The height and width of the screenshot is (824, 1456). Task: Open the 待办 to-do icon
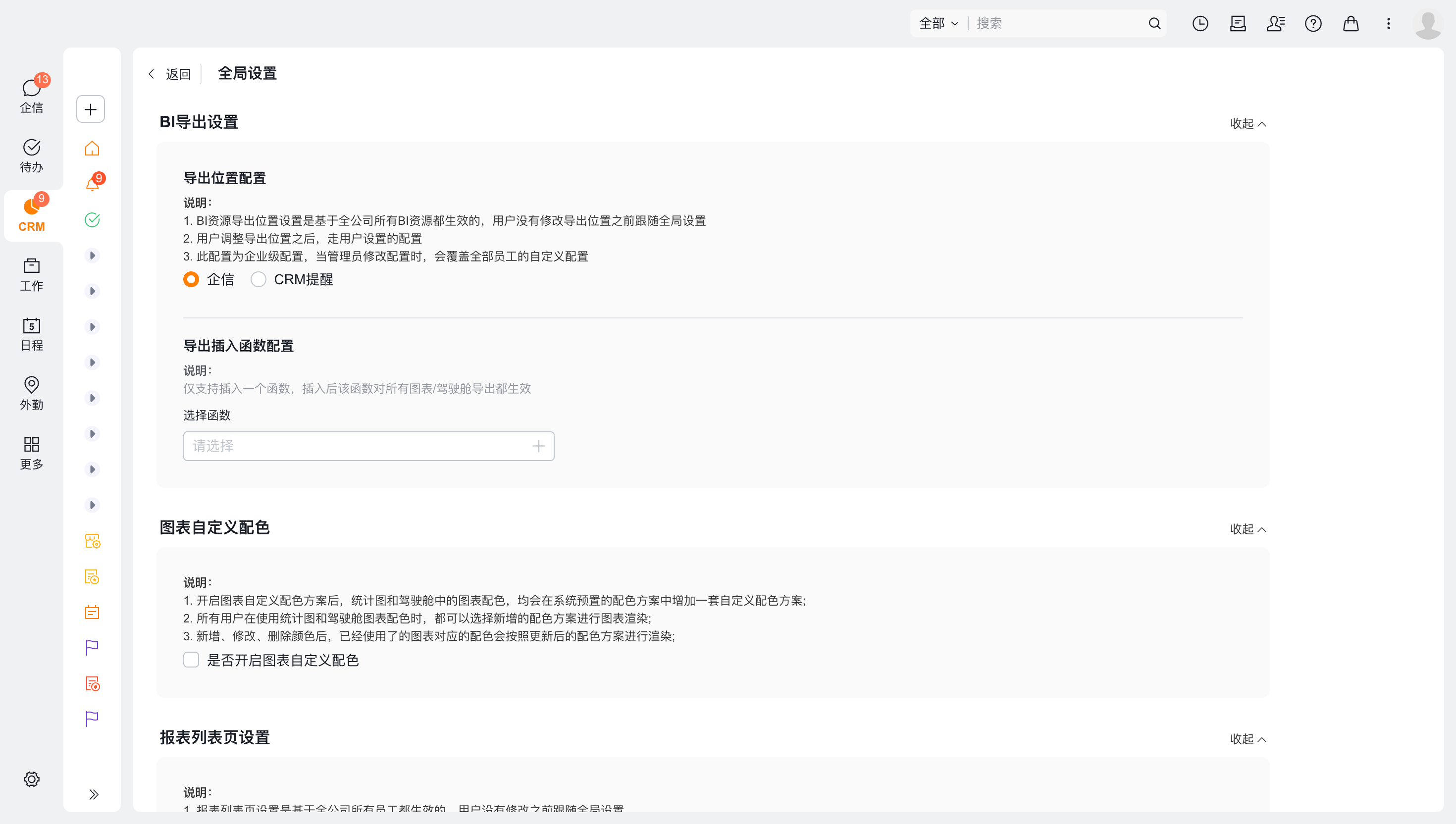tap(32, 155)
